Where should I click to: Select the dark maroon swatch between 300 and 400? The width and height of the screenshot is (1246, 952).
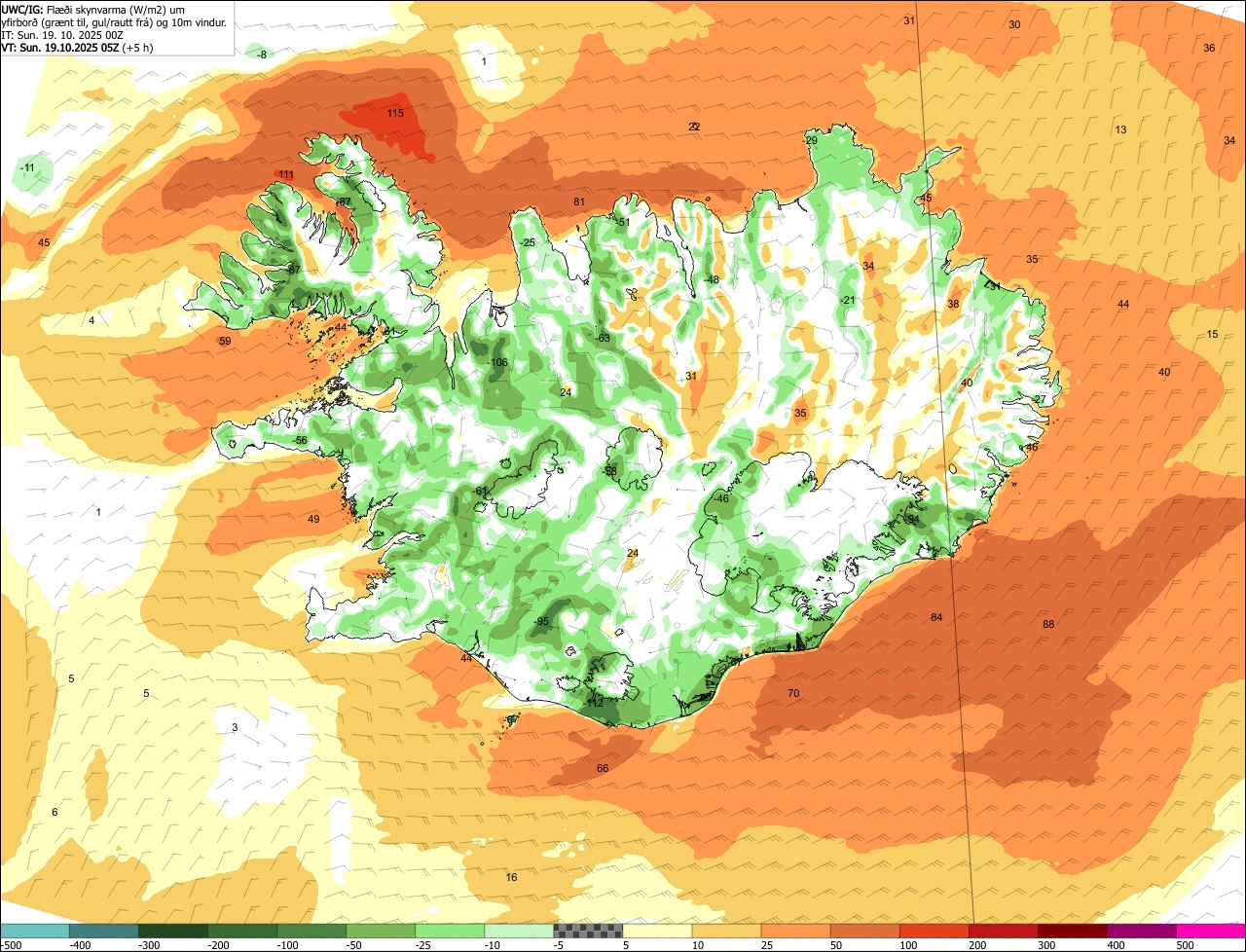[x=1072, y=931]
